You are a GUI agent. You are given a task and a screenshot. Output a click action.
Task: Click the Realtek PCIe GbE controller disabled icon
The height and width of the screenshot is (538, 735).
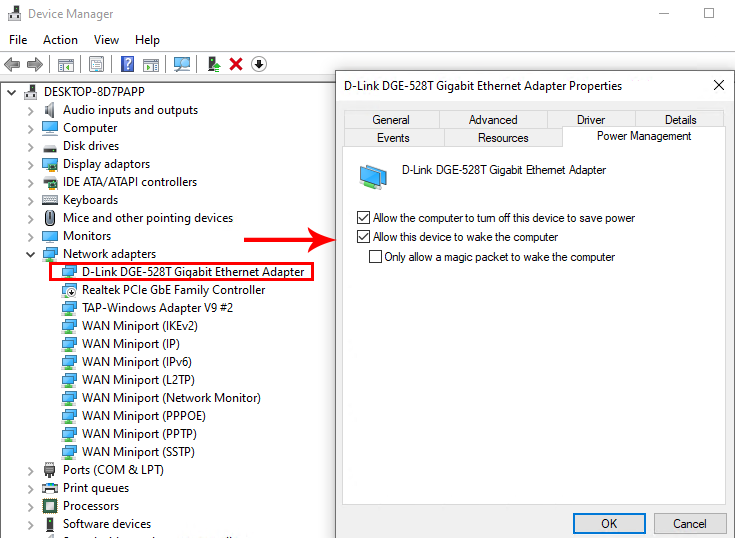69,290
